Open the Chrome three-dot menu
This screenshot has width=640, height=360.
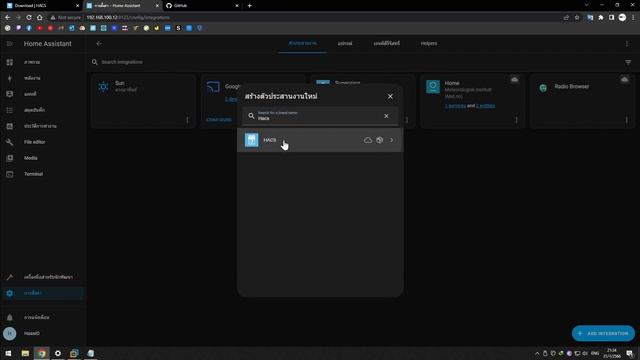click(633, 18)
